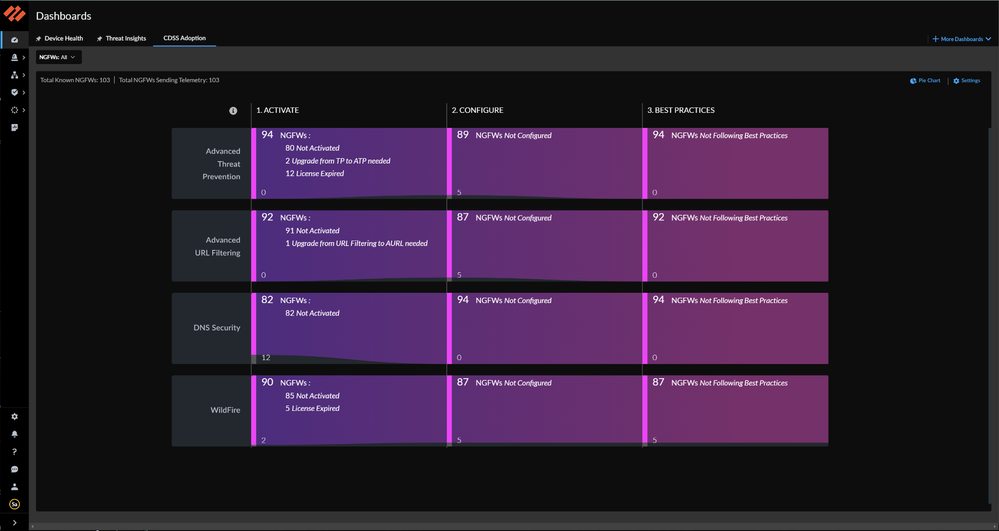This screenshot has width=999, height=531.
Task: Open the dashboard Settings link
Action: (966, 80)
